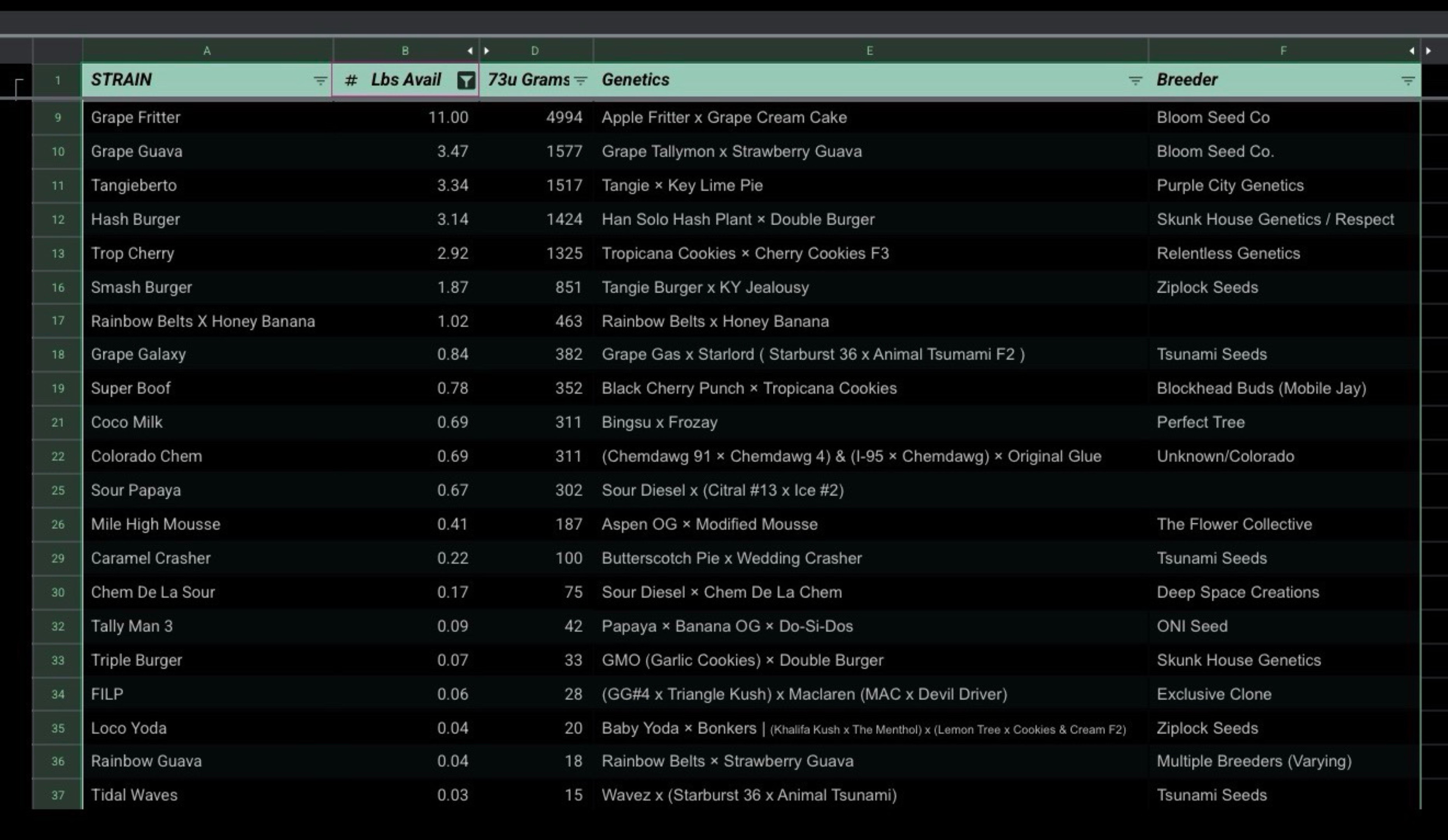This screenshot has width=1448, height=840.
Task: Click The Flower Collective breeder cell
Action: (x=1284, y=524)
